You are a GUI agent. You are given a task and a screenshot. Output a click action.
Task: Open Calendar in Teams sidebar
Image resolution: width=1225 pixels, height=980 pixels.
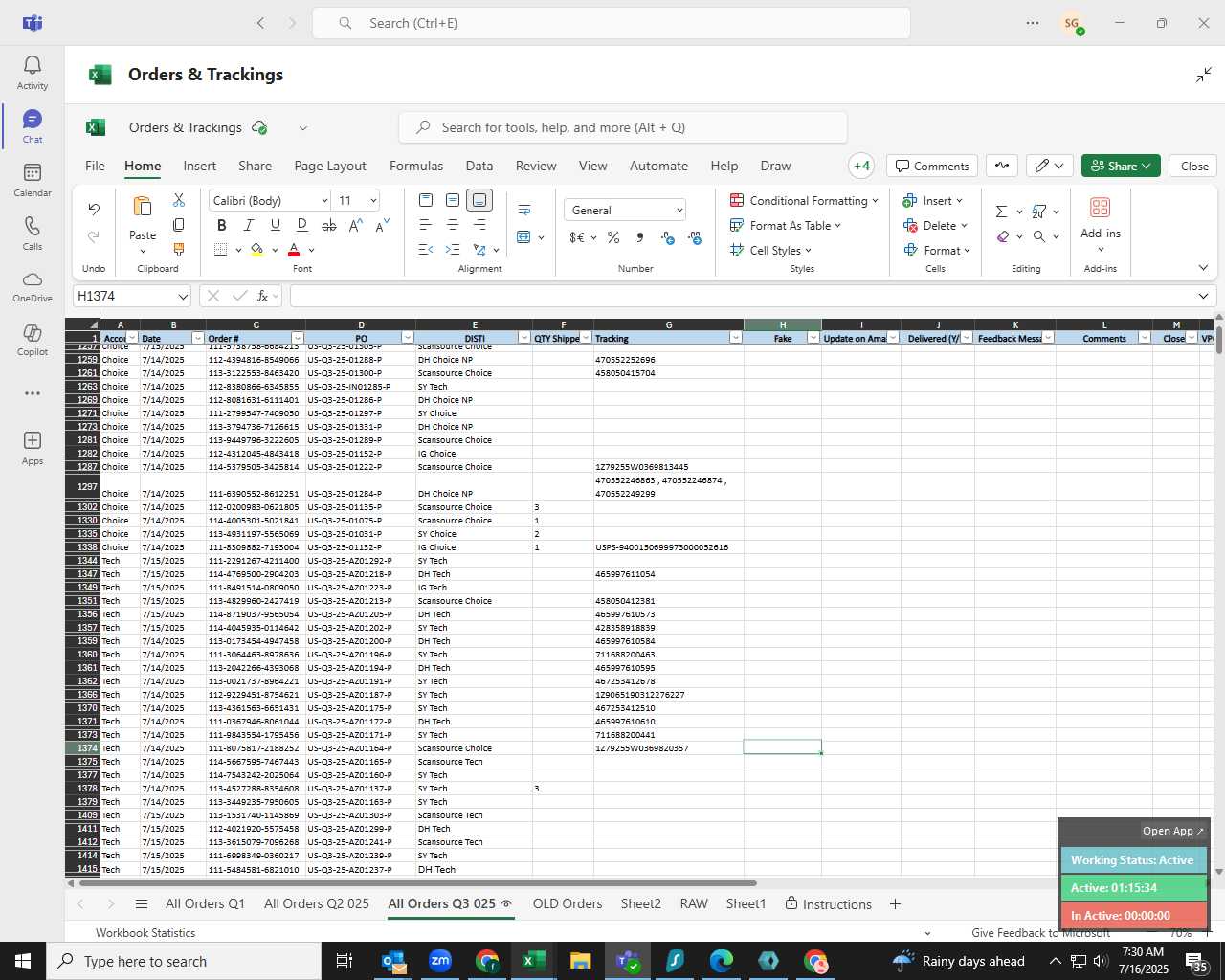(33, 179)
